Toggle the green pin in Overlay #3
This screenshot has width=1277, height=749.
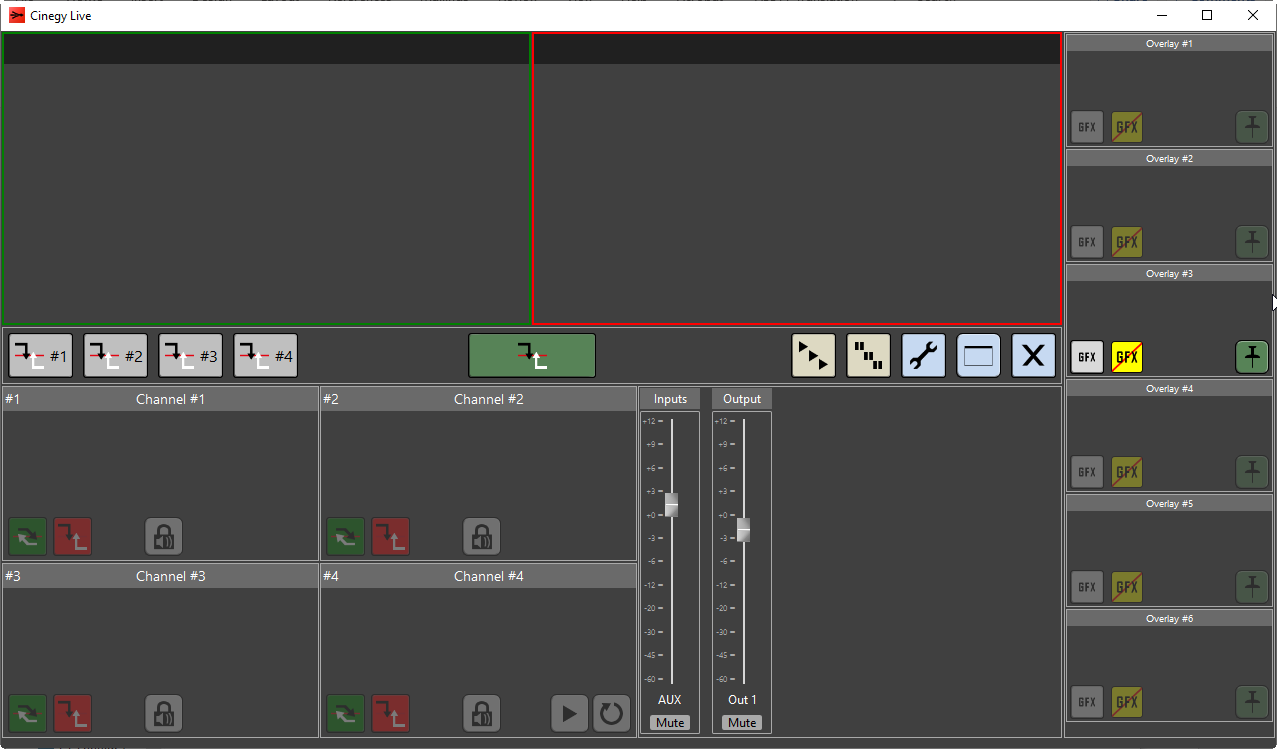(x=1252, y=357)
